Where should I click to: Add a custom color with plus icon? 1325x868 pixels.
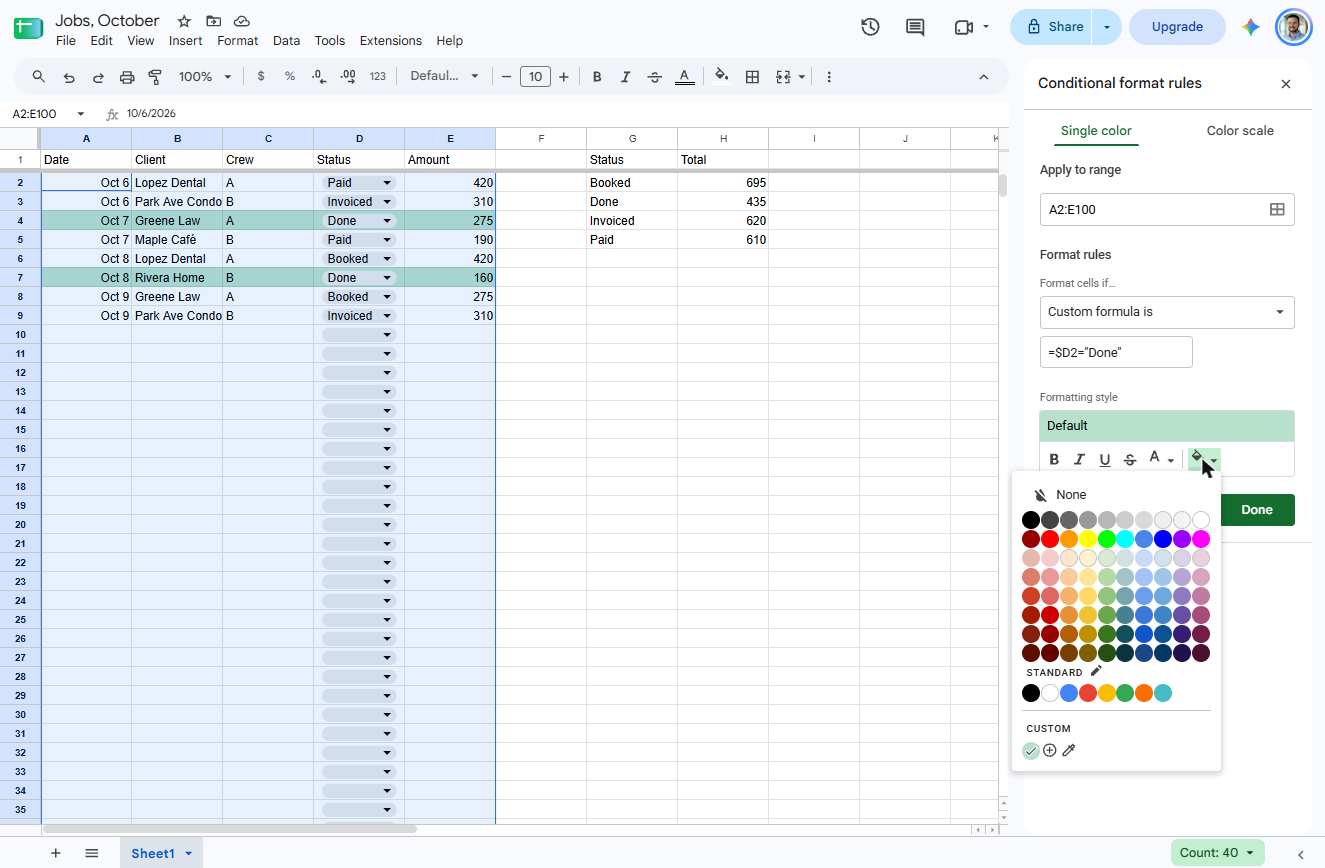1050,750
